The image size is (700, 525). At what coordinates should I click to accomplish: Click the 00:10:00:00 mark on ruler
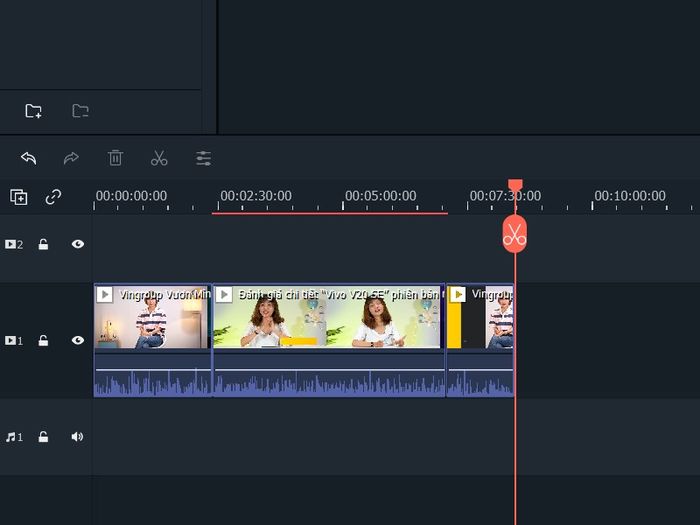pyautogui.click(x=630, y=196)
